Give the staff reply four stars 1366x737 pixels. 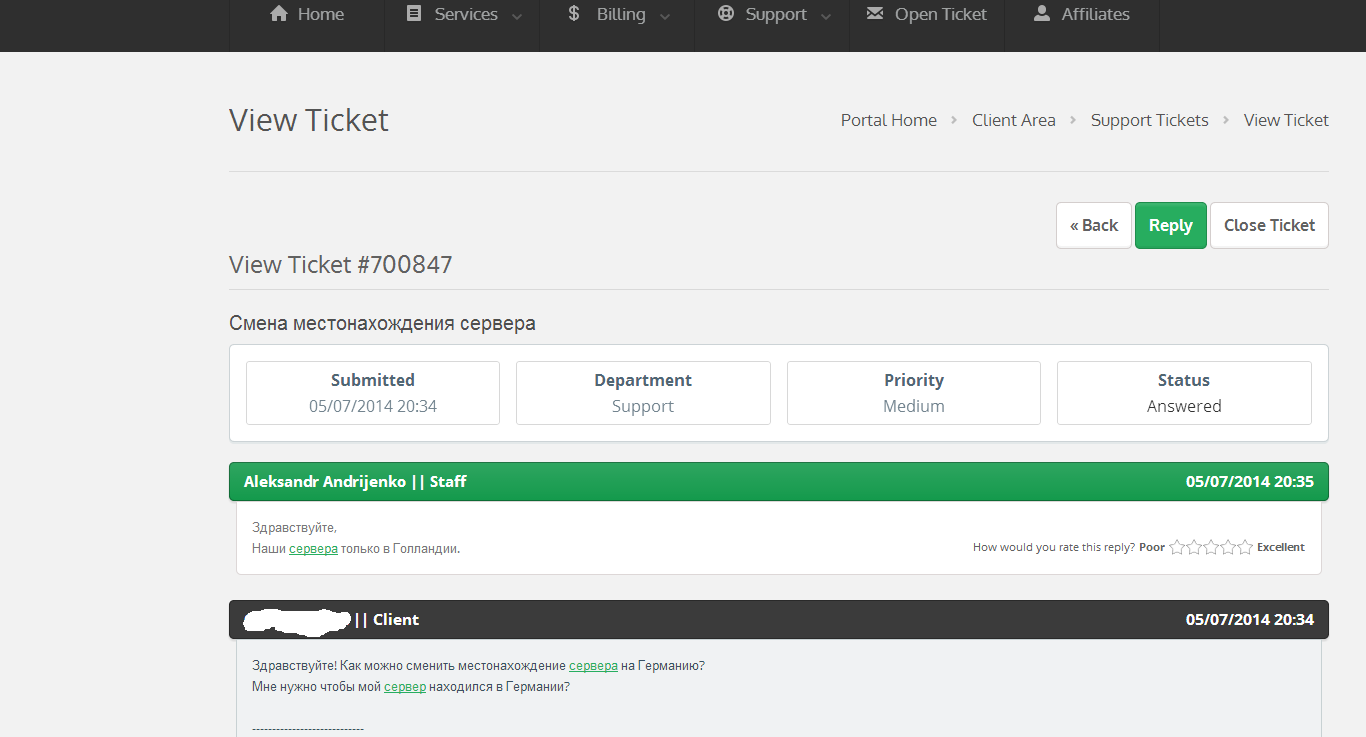(1228, 547)
